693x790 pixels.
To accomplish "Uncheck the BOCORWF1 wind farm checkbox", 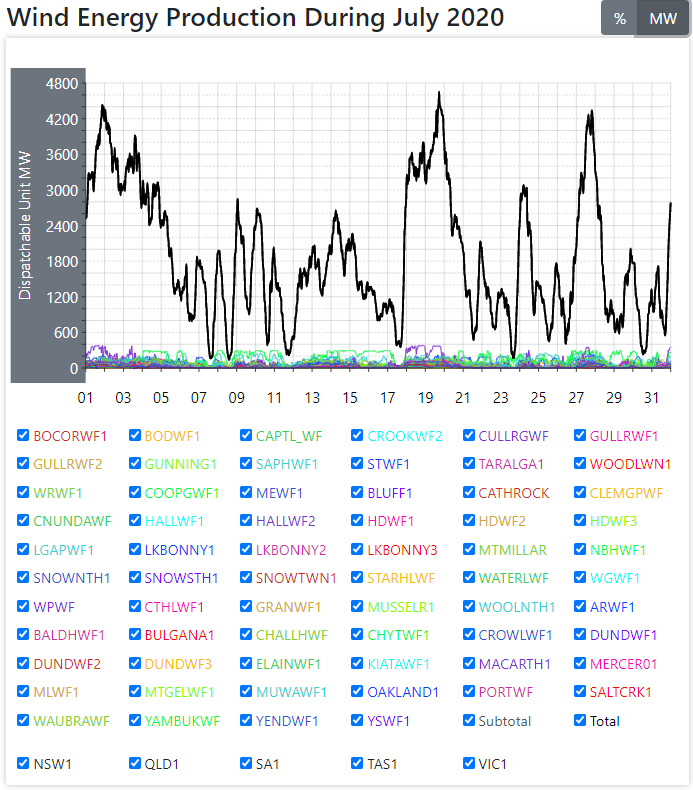I will click(23, 436).
